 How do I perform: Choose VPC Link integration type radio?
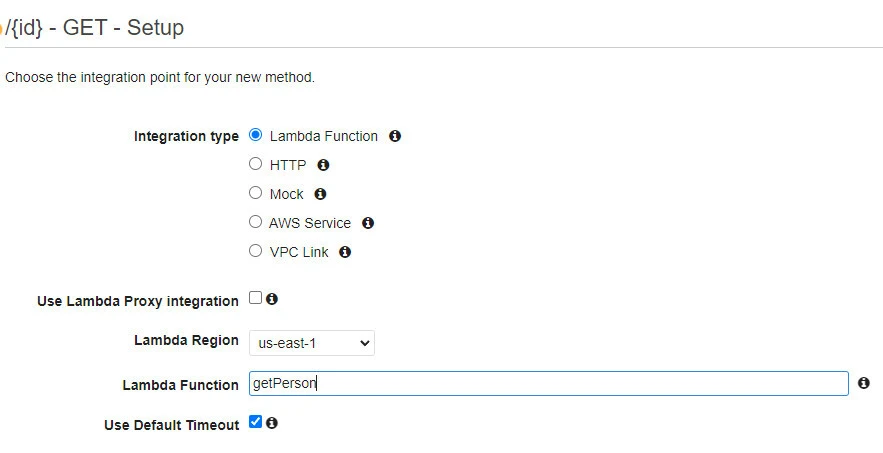pyautogui.click(x=256, y=251)
